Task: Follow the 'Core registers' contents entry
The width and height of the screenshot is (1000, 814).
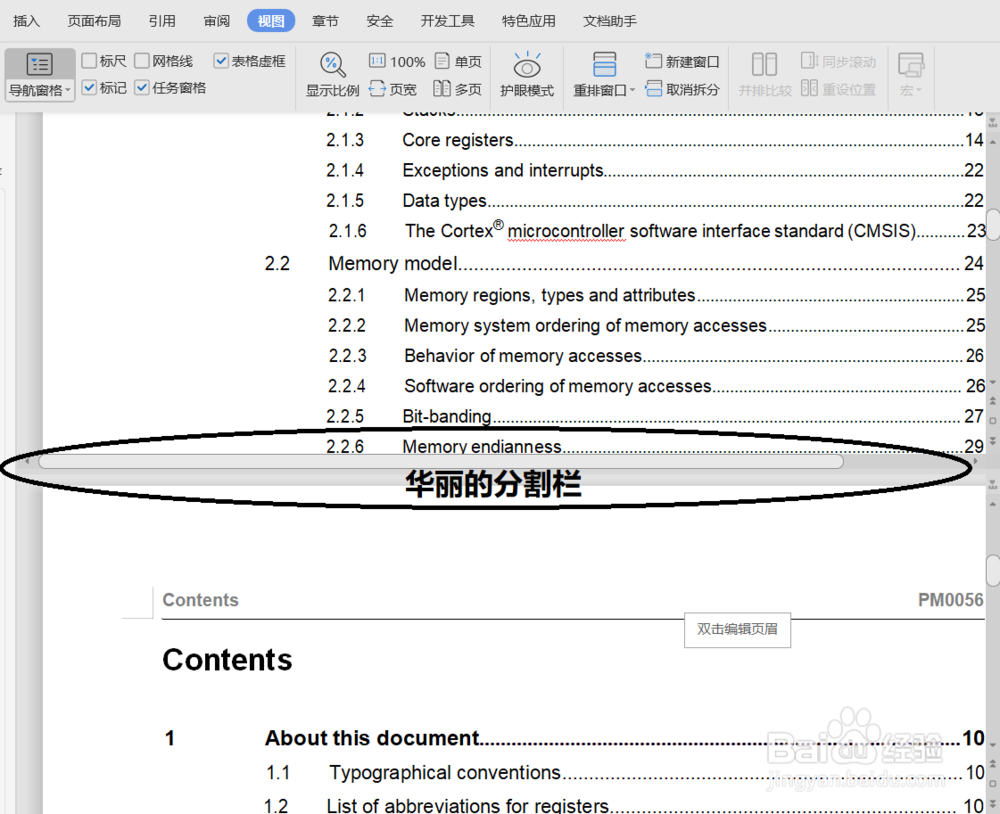Action: [655, 140]
